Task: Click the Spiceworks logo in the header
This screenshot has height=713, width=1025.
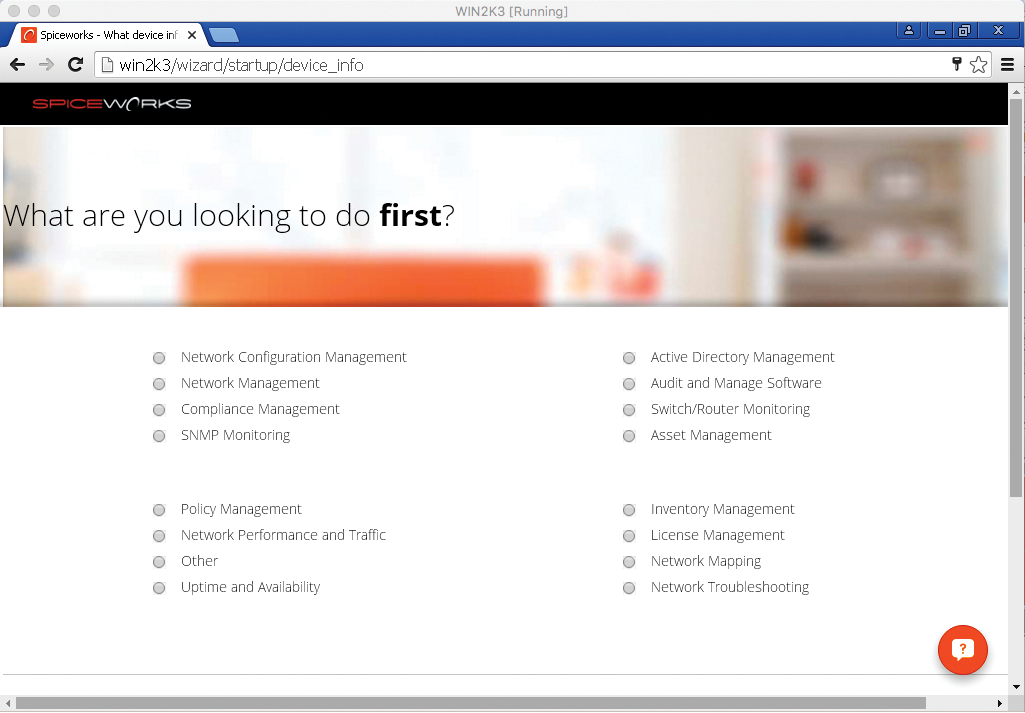Action: 113,103
